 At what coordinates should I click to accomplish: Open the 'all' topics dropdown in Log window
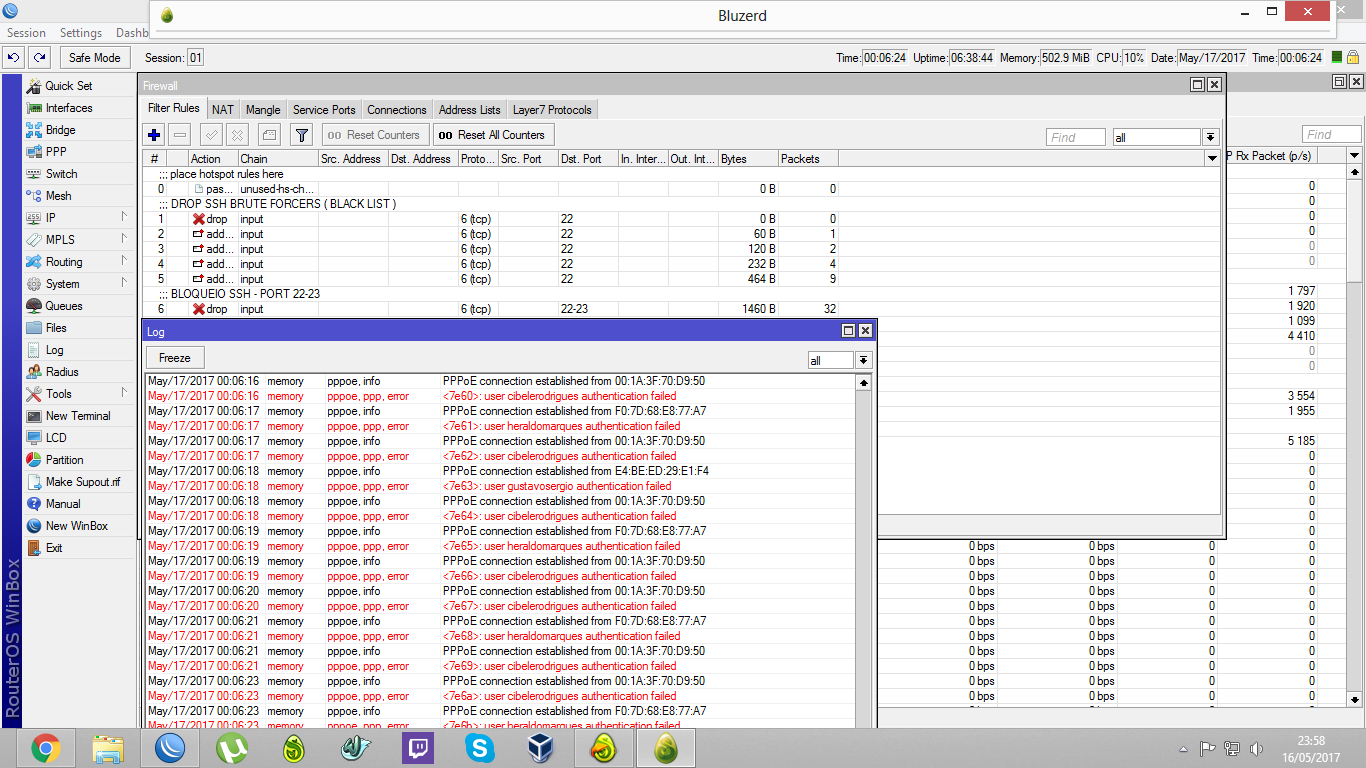click(x=864, y=360)
